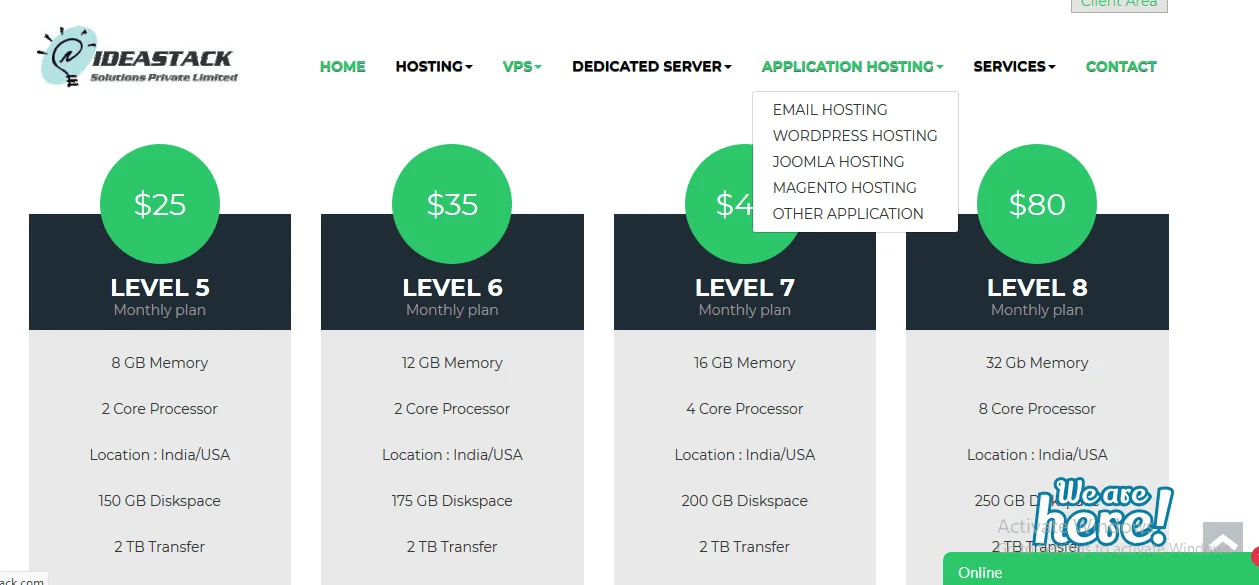Open the Contact page link
This screenshot has width=1259, height=585.
(1121, 67)
